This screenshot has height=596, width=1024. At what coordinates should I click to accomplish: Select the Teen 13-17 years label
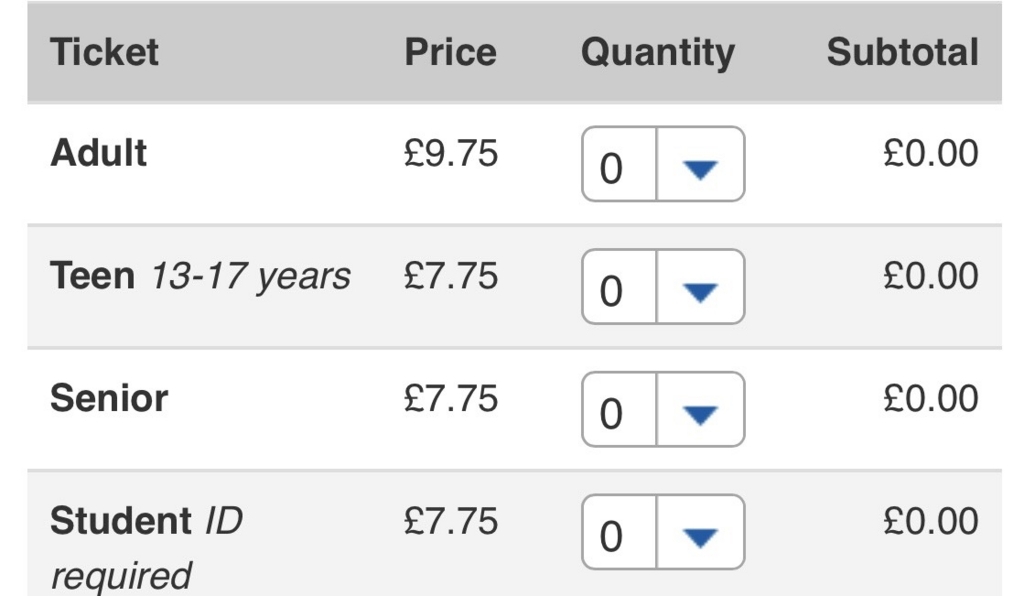pos(200,276)
